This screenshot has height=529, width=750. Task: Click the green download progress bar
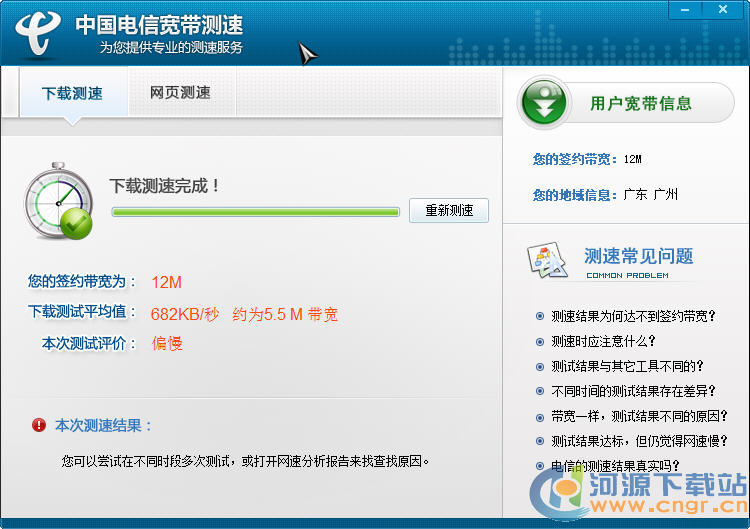tap(255, 212)
